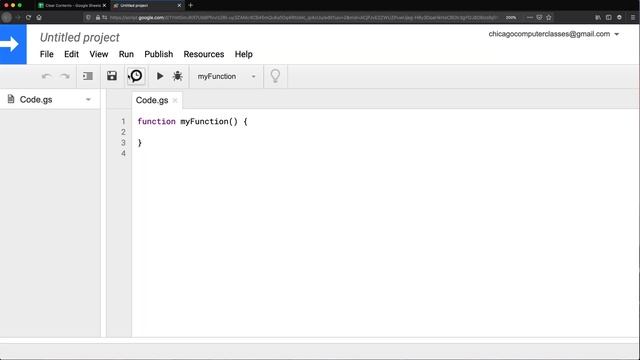Click the tracking protection shield icon

pos(89,18)
